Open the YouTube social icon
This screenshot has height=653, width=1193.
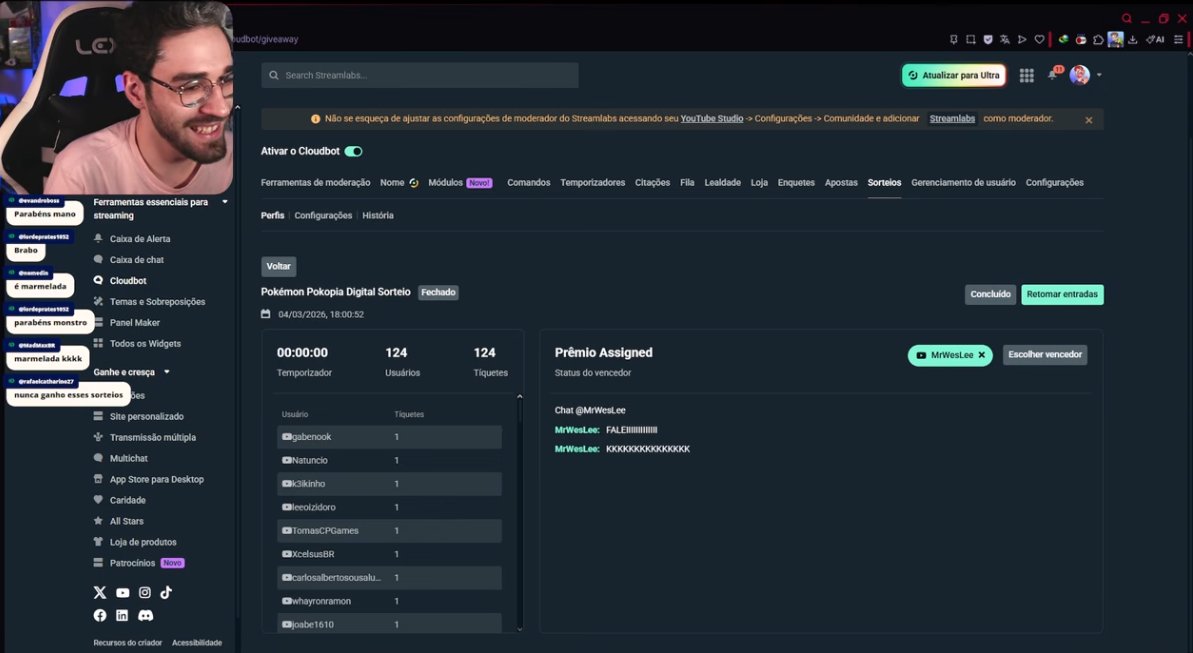click(122, 592)
